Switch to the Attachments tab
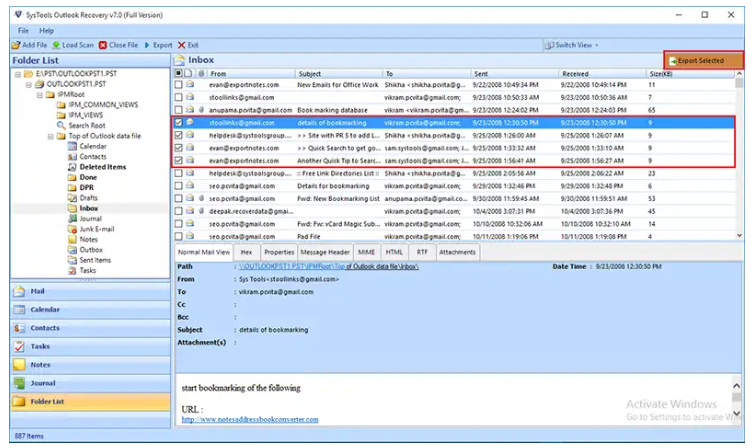This screenshot has width=755, height=448. coord(457,252)
